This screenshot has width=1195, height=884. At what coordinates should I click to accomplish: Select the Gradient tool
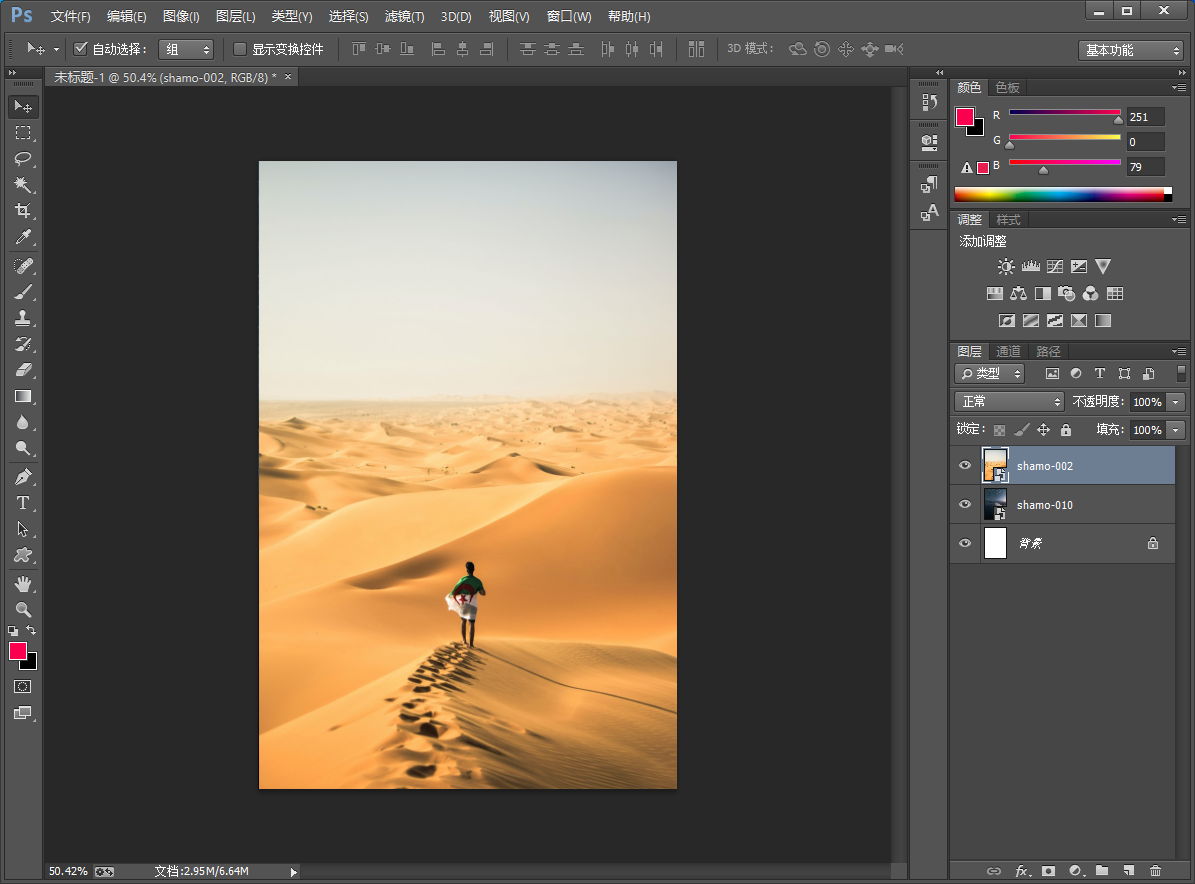coord(23,396)
